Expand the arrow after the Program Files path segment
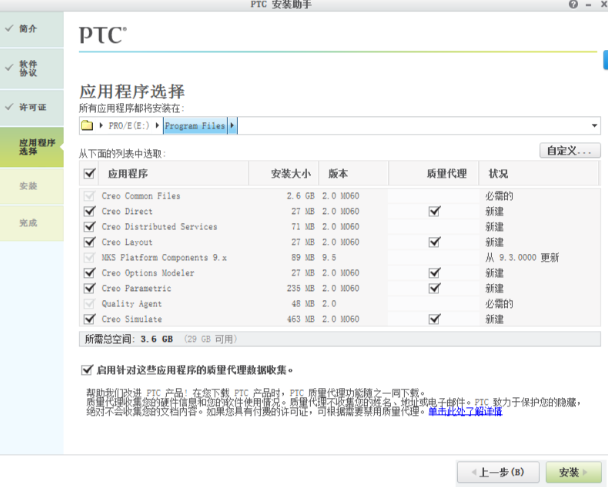 (232, 126)
